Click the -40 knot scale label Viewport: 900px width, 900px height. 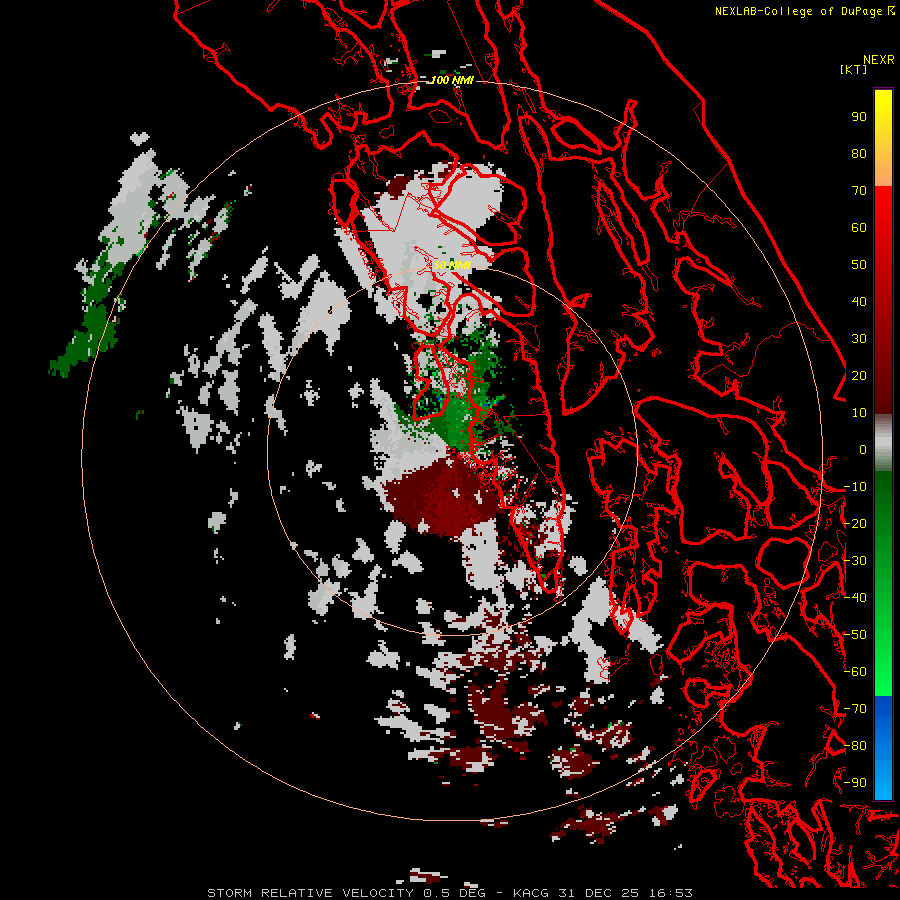click(x=855, y=598)
